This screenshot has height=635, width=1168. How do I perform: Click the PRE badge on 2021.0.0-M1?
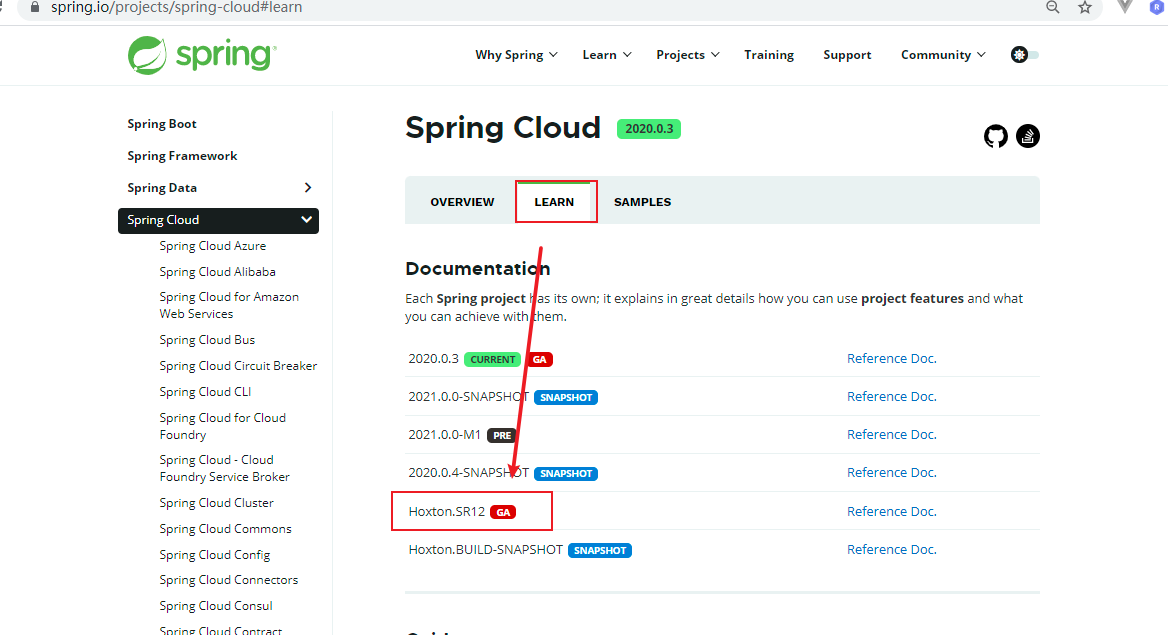[x=502, y=435]
